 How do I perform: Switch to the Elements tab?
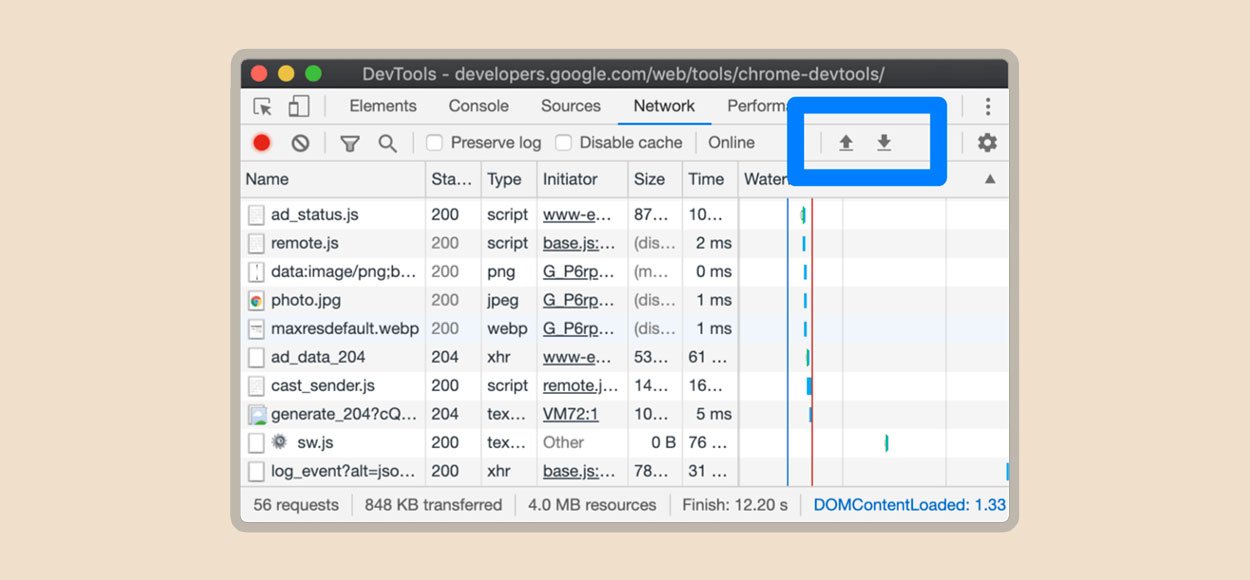click(383, 106)
